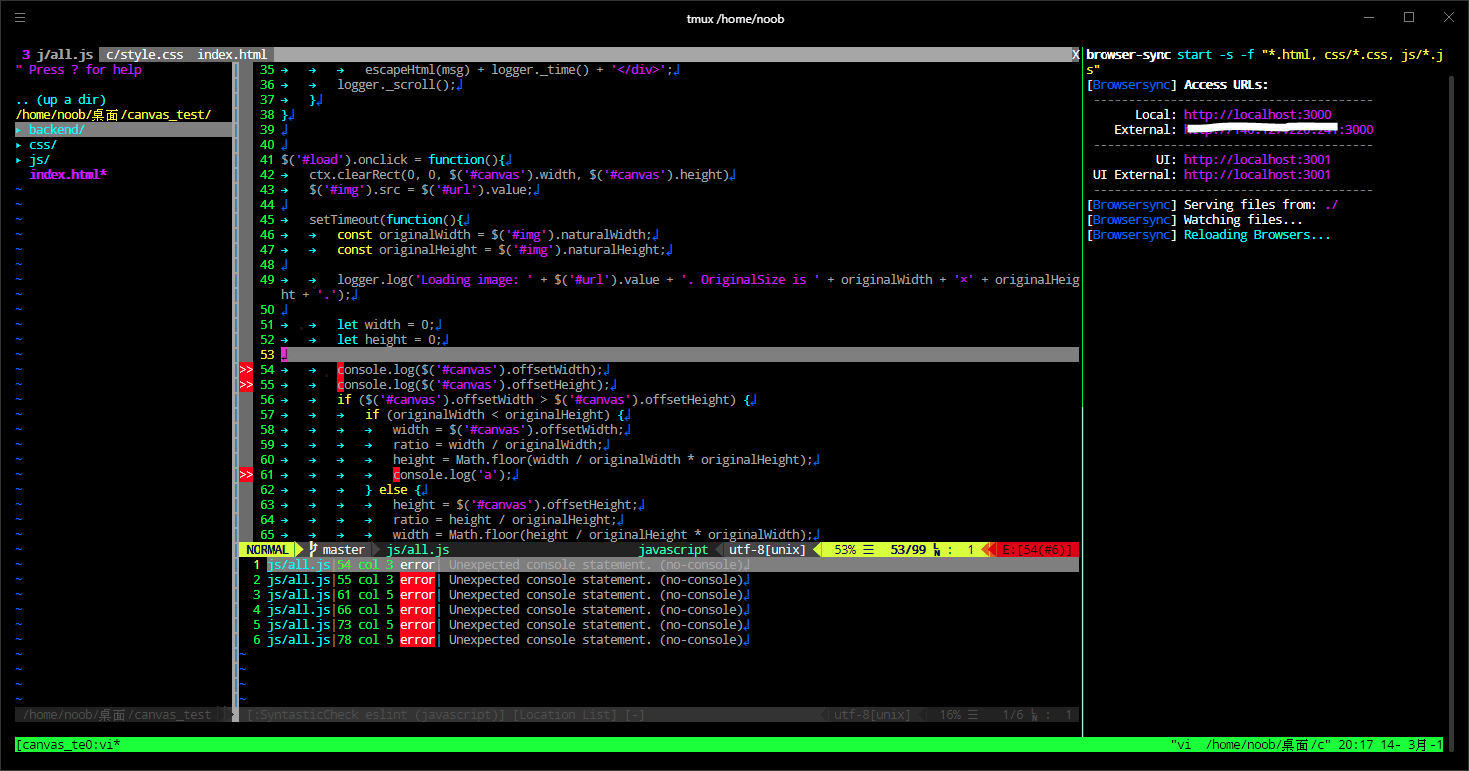The height and width of the screenshot is (771, 1469).
Task: Open index.html in the file tree
Action: pos(67,175)
